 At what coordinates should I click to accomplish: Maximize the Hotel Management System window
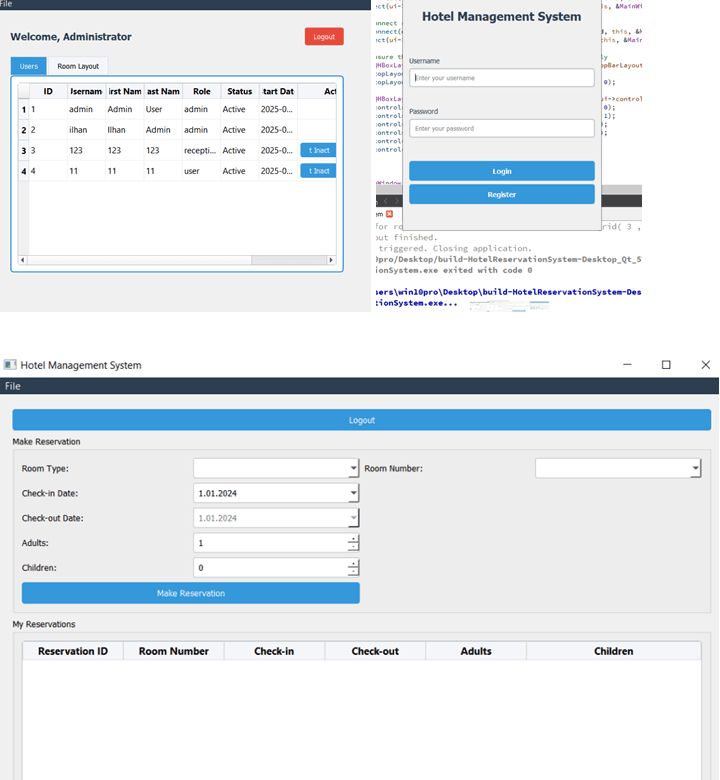pyautogui.click(x=666, y=365)
